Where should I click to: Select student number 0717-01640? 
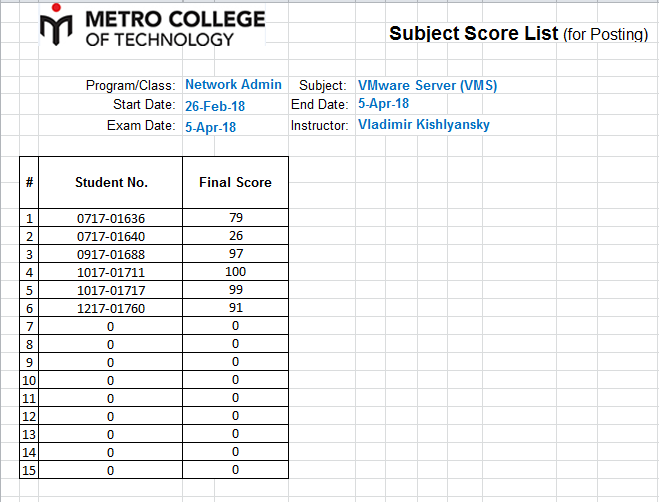coord(111,236)
